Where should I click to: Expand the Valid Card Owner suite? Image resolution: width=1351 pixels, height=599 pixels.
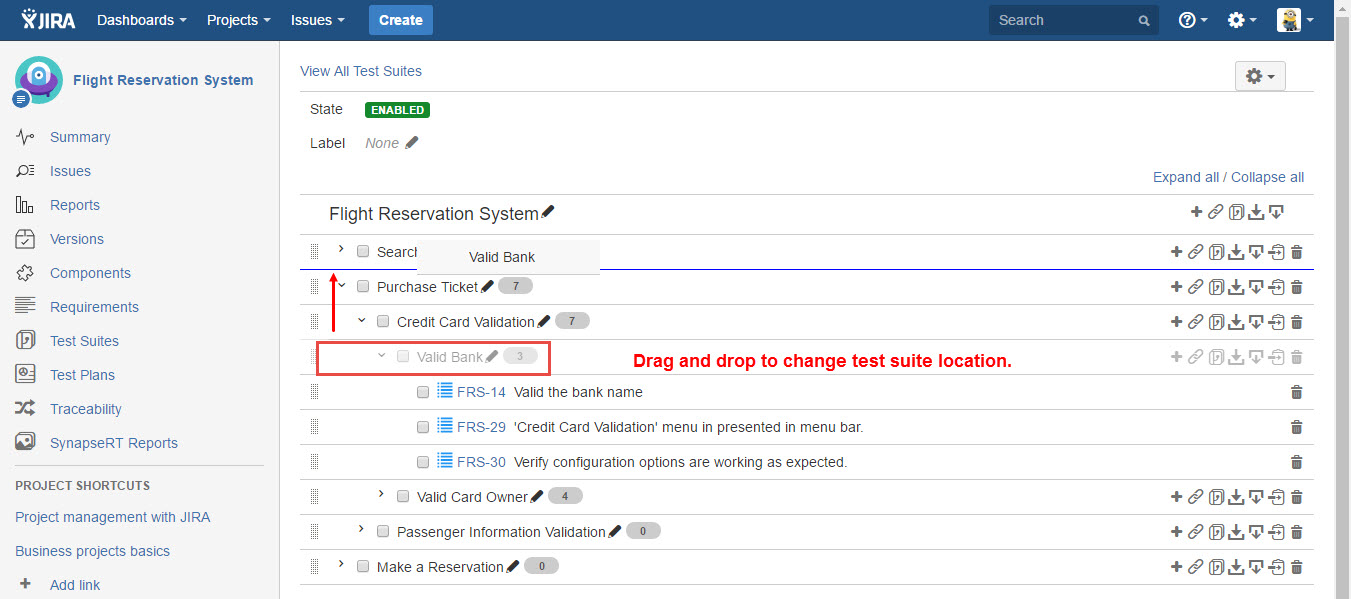click(x=381, y=495)
